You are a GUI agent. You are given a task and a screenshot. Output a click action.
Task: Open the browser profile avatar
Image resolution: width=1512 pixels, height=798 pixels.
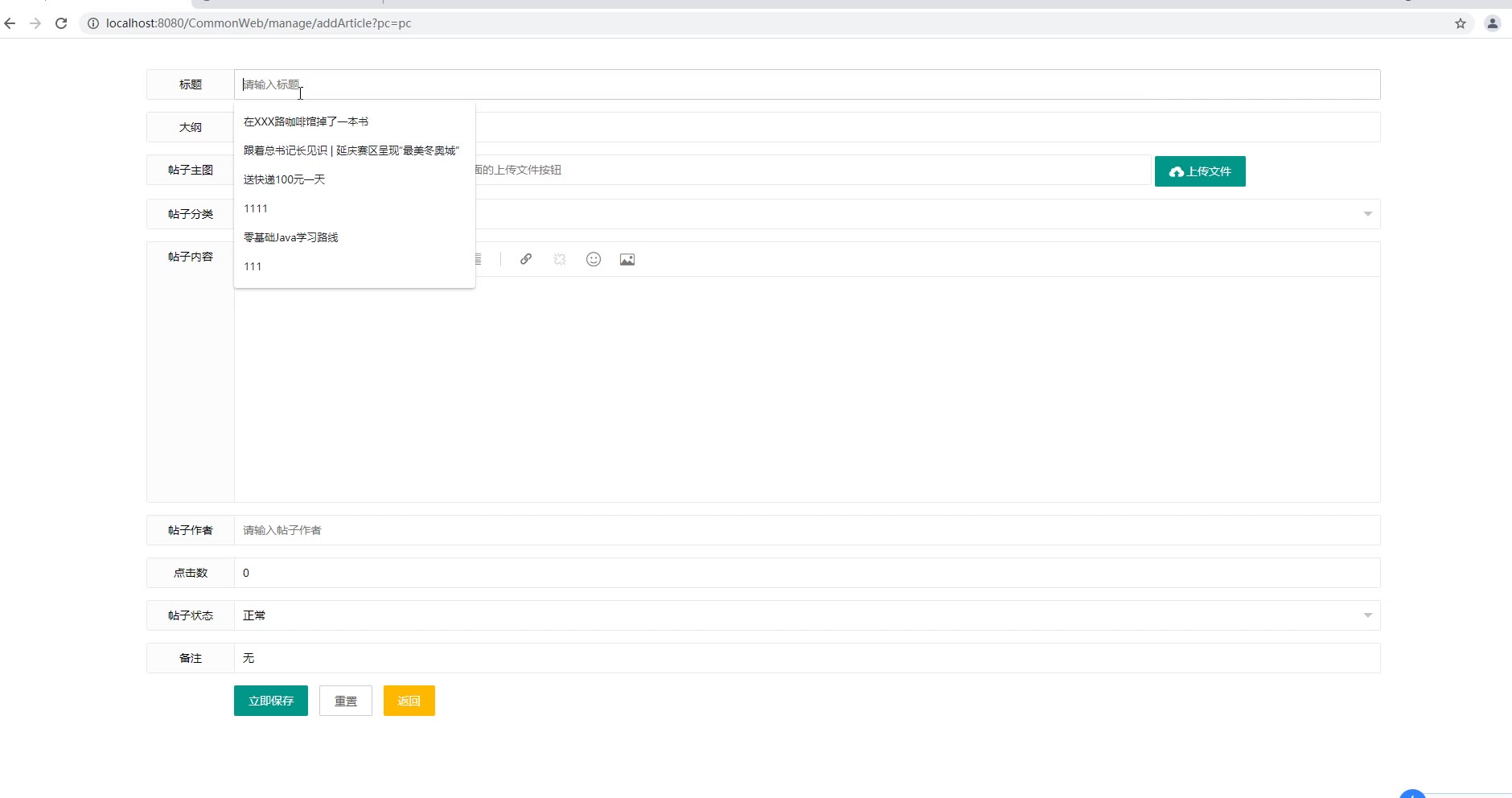coord(1492,23)
